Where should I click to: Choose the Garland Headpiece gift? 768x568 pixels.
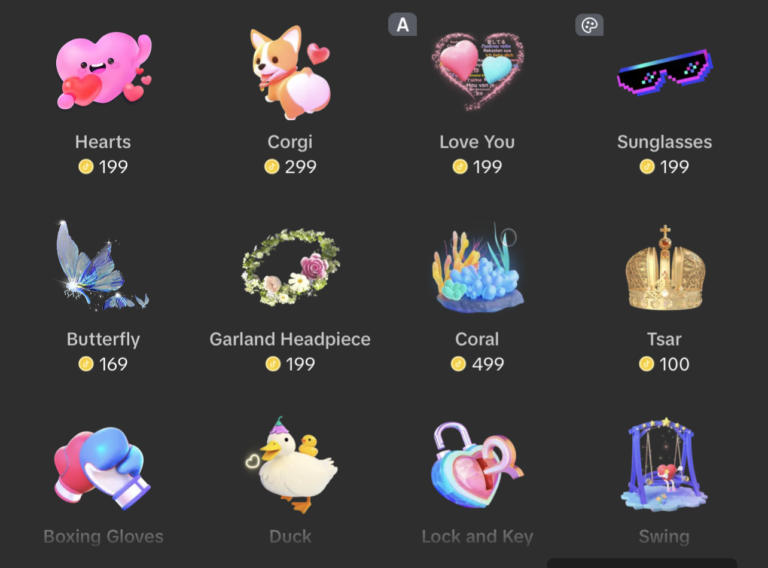tap(290, 267)
